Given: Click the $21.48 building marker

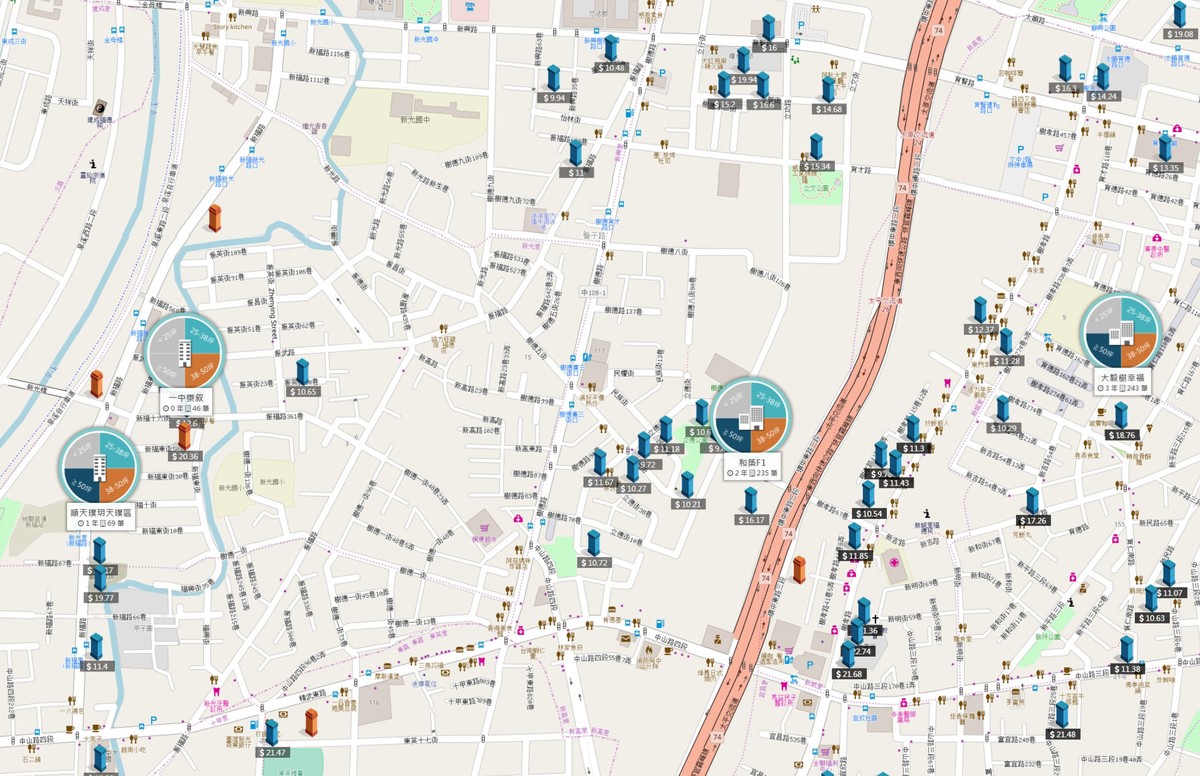Looking at the screenshot, I should pos(1062,714).
